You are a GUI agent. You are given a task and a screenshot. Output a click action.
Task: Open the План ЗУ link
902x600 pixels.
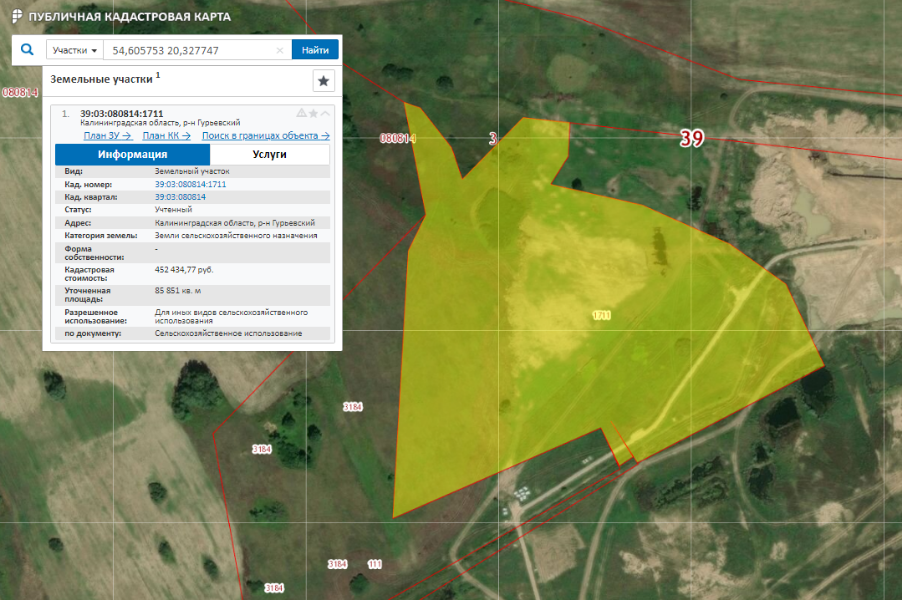107,135
